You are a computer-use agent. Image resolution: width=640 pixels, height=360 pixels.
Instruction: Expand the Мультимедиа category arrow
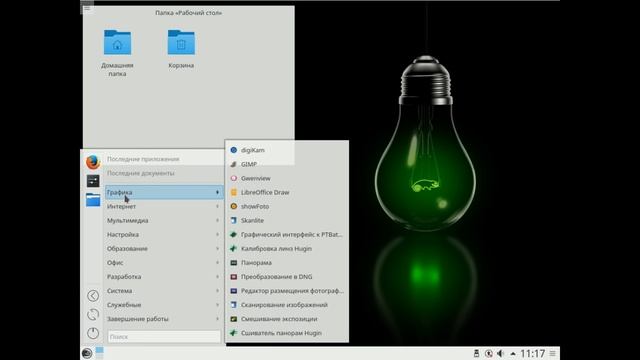(x=217, y=220)
